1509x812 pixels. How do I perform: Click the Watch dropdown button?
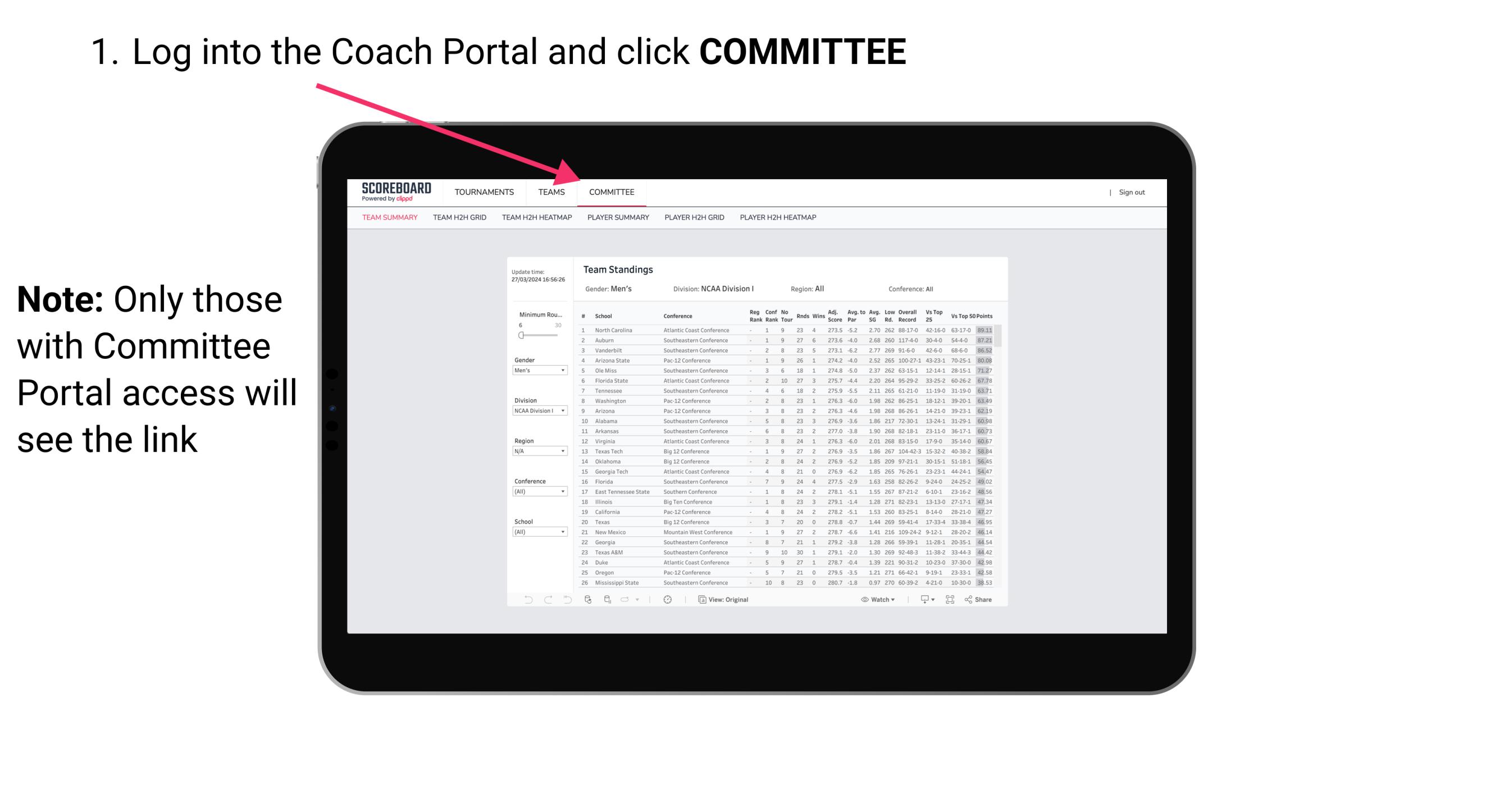coord(877,599)
